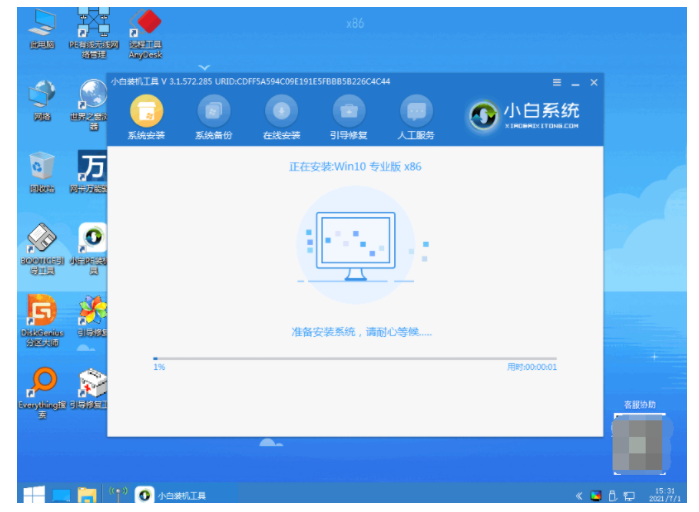This screenshot has height=512, width=699.
Task: Select the 系统安装 (System Install) icon
Action: point(146,117)
